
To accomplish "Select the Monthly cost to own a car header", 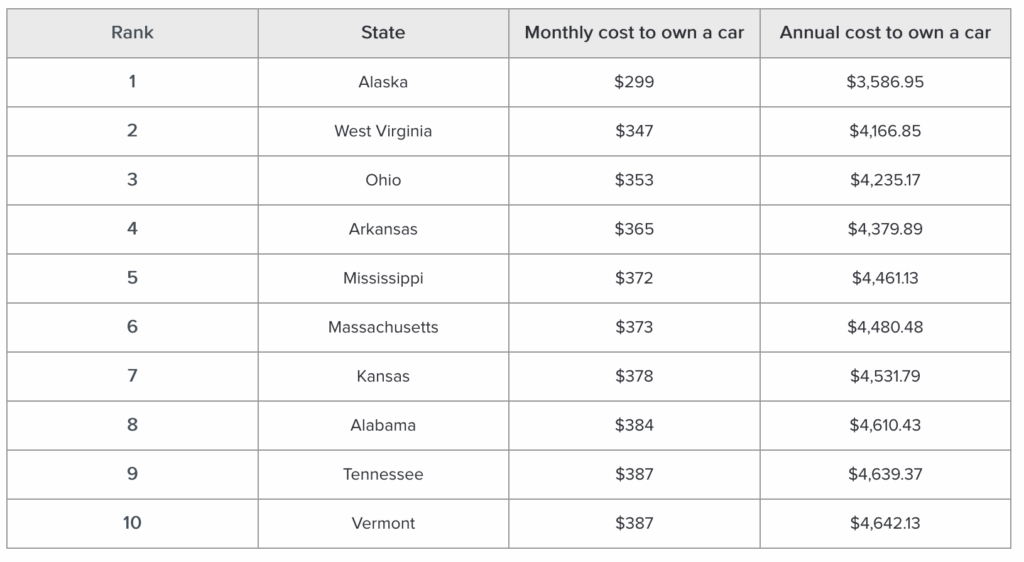I will (x=634, y=33).
